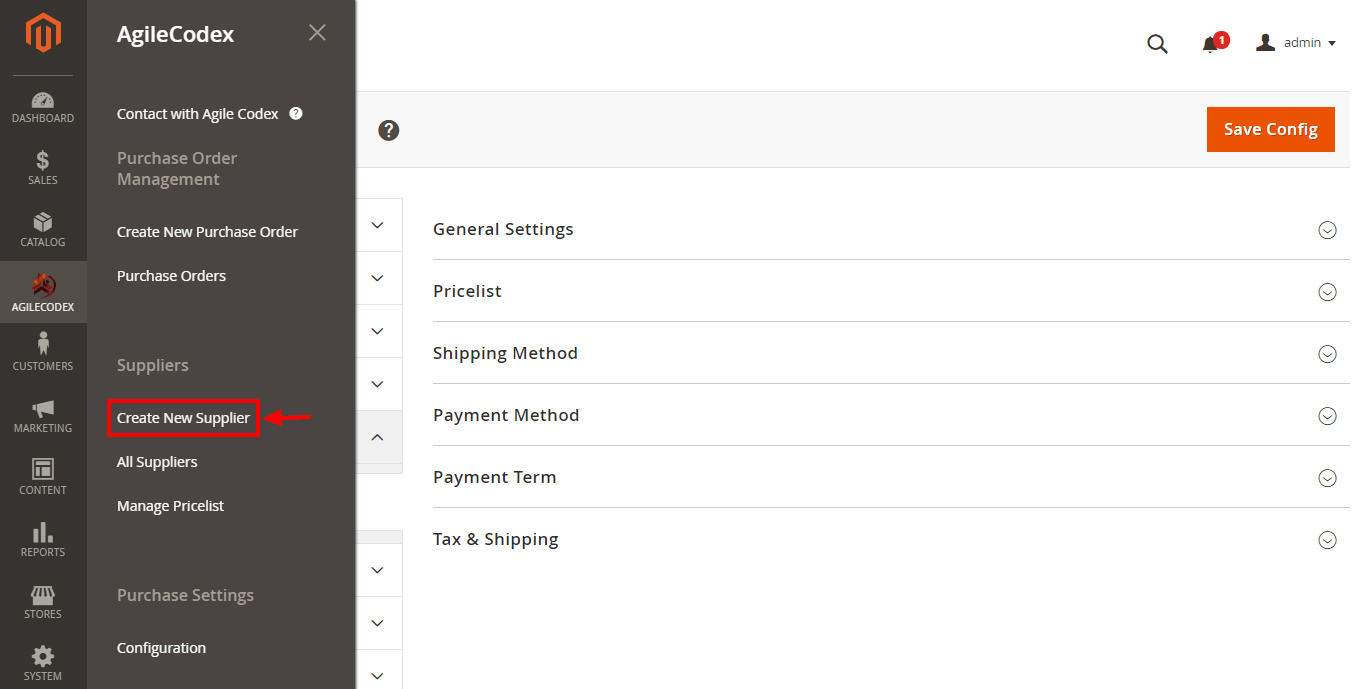
Task: Close the AgileCodex menu panel
Action: (317, 33)
